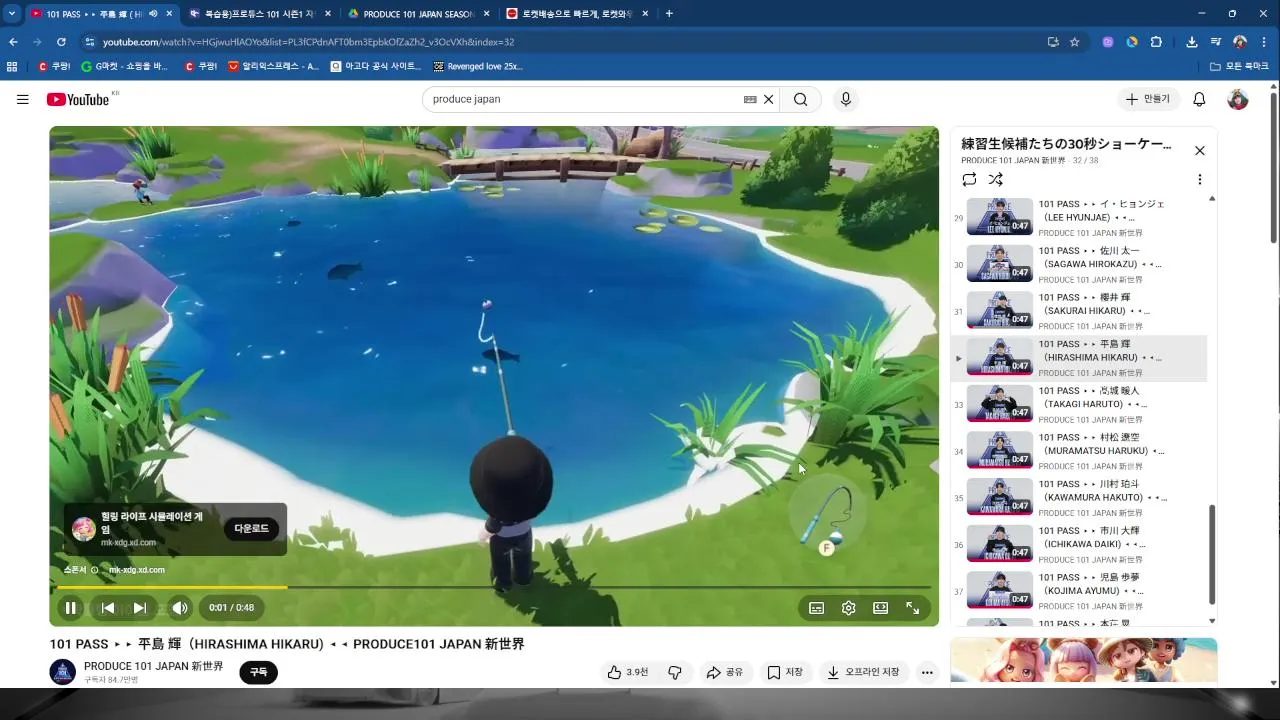
Task: Toggle subtitles on the player
Action: point(817,607)
